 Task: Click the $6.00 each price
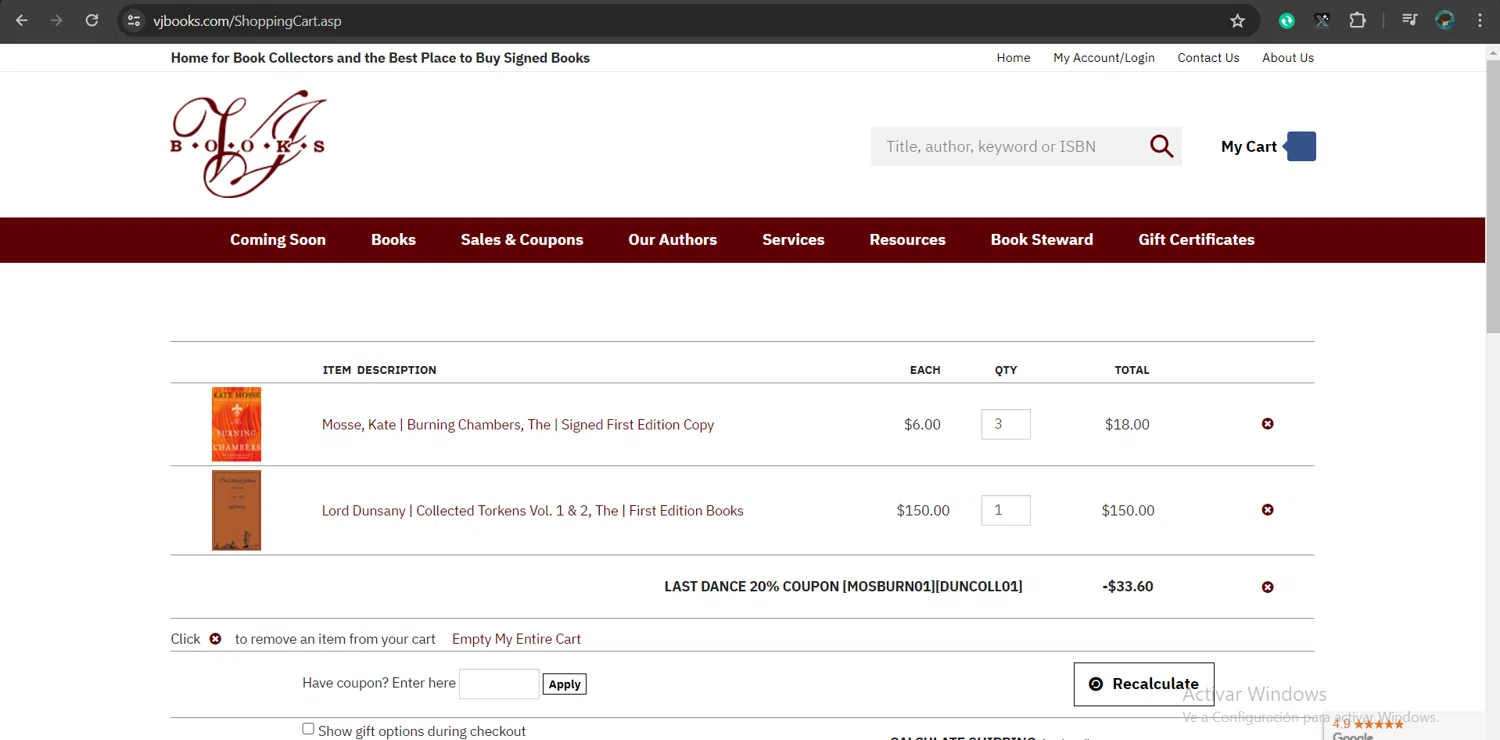tap(922, 425)
